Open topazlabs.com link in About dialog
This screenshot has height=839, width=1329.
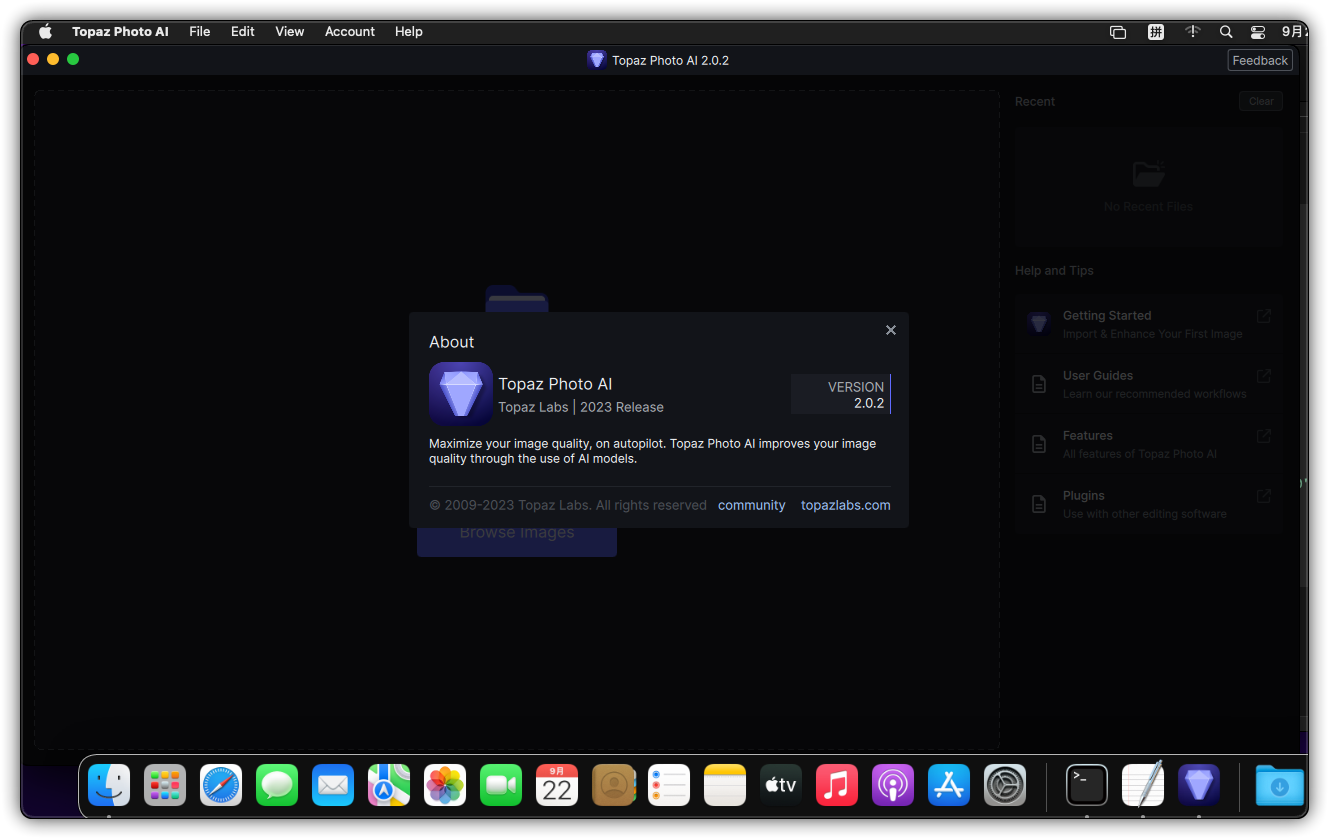click(846, 505)
